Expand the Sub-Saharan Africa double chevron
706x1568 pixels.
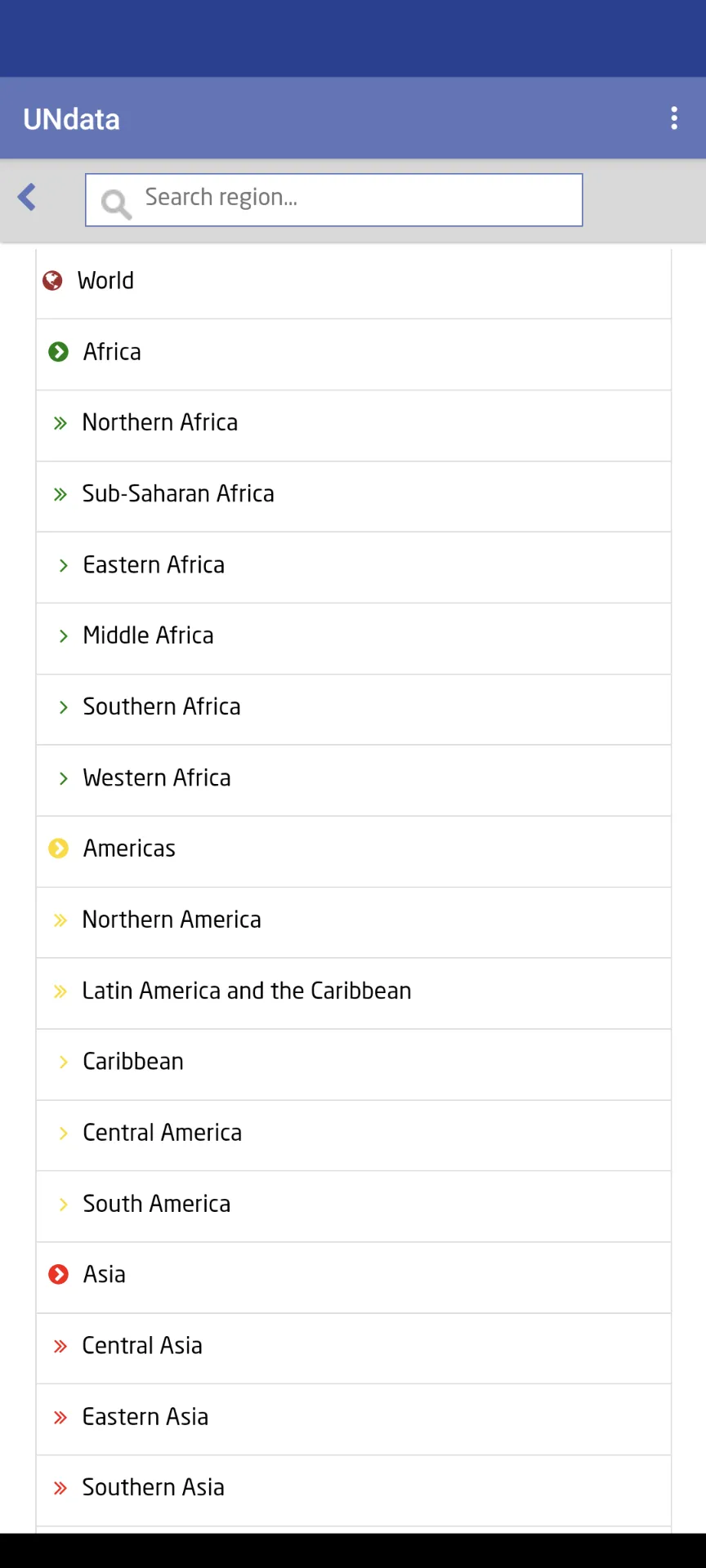60,494
